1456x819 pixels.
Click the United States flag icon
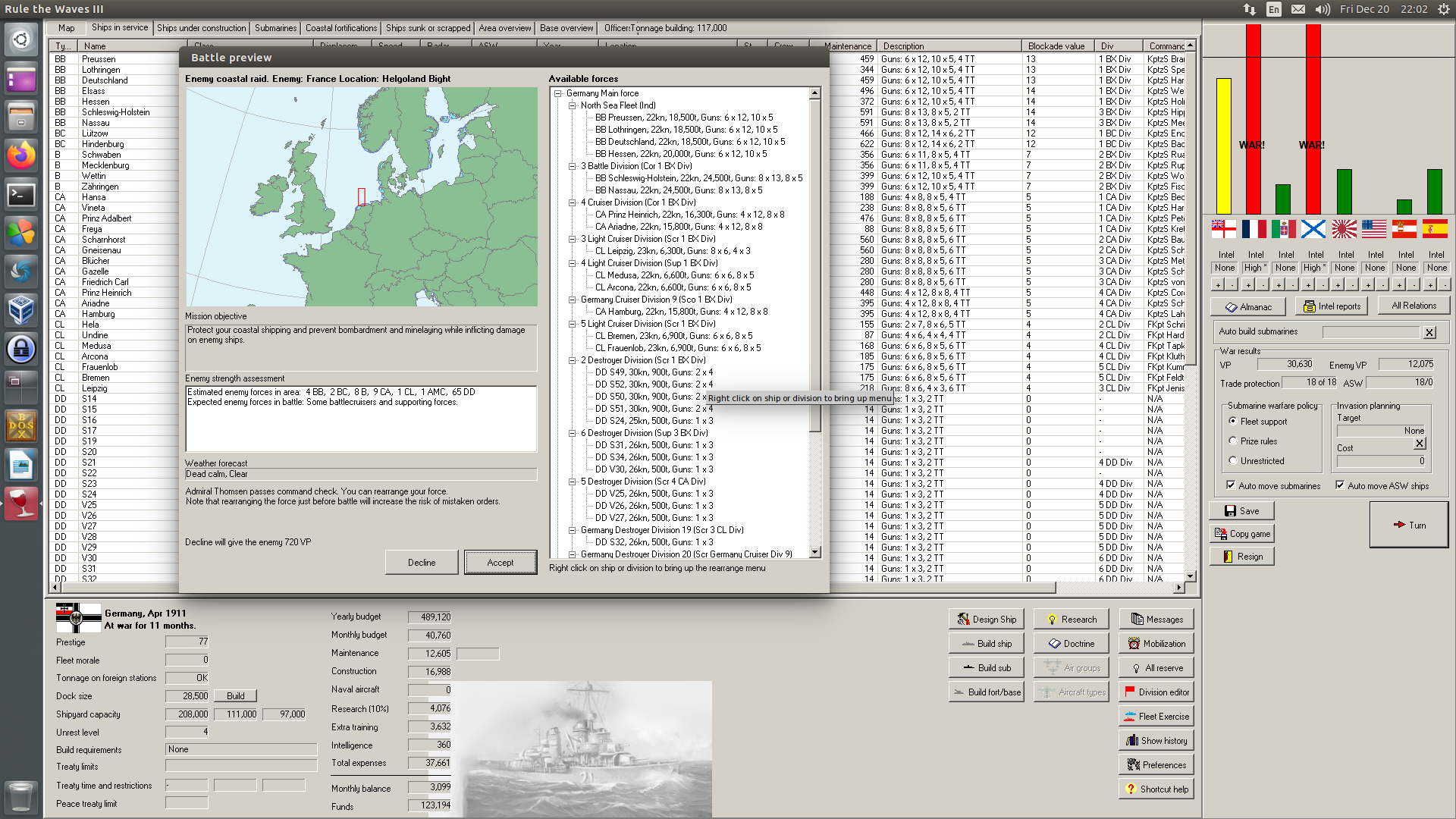[1374, 228]
